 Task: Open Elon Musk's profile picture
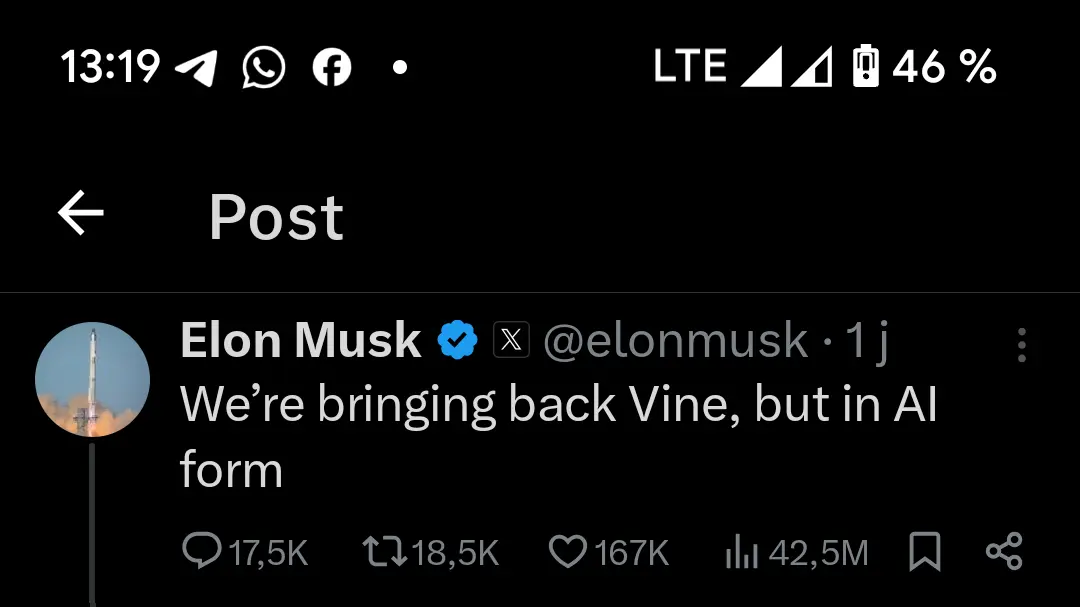92,380
